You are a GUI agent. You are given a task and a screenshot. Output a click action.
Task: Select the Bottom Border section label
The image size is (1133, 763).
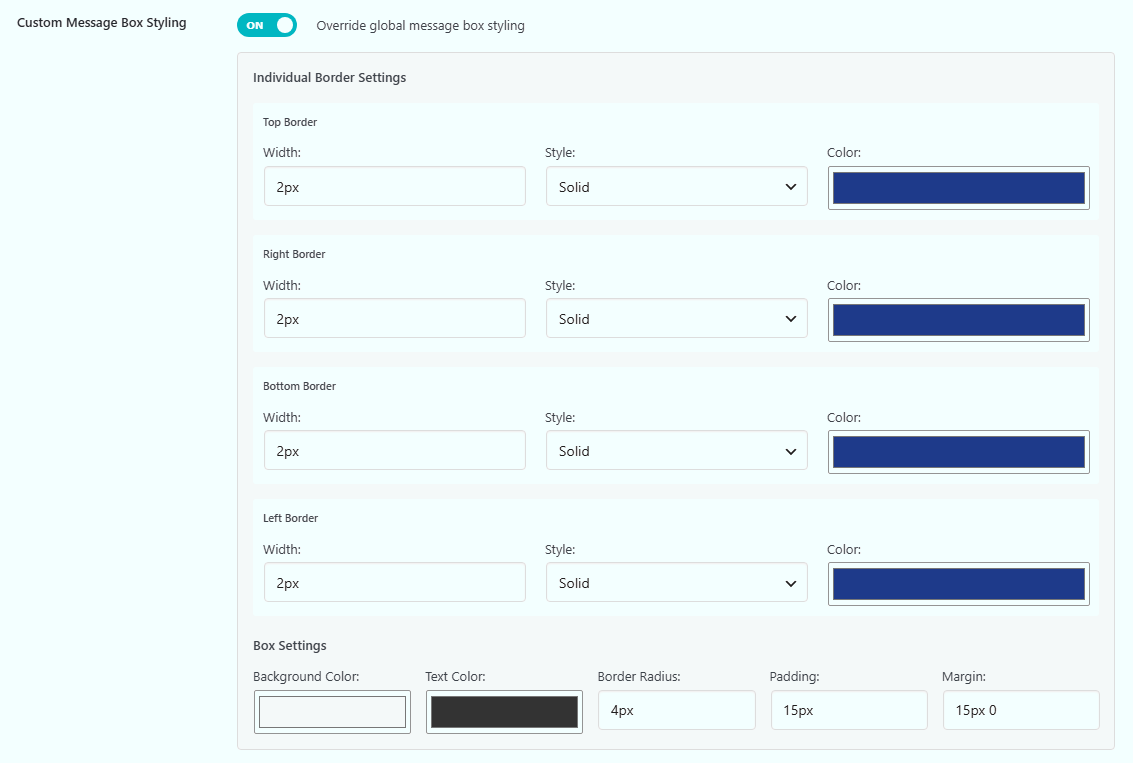299,387
